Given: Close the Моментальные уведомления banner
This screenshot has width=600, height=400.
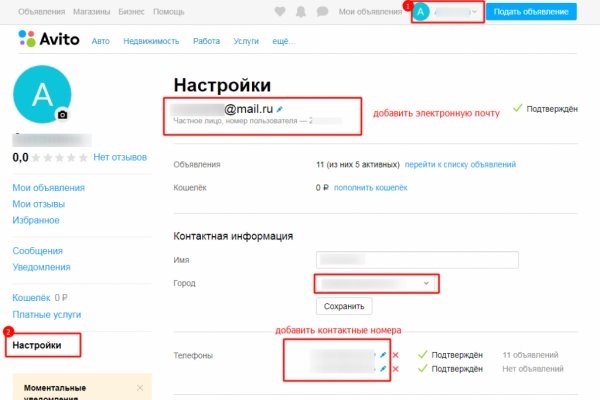Looking at the screenshot, I should pyautogui.click(x=139, y=387).
